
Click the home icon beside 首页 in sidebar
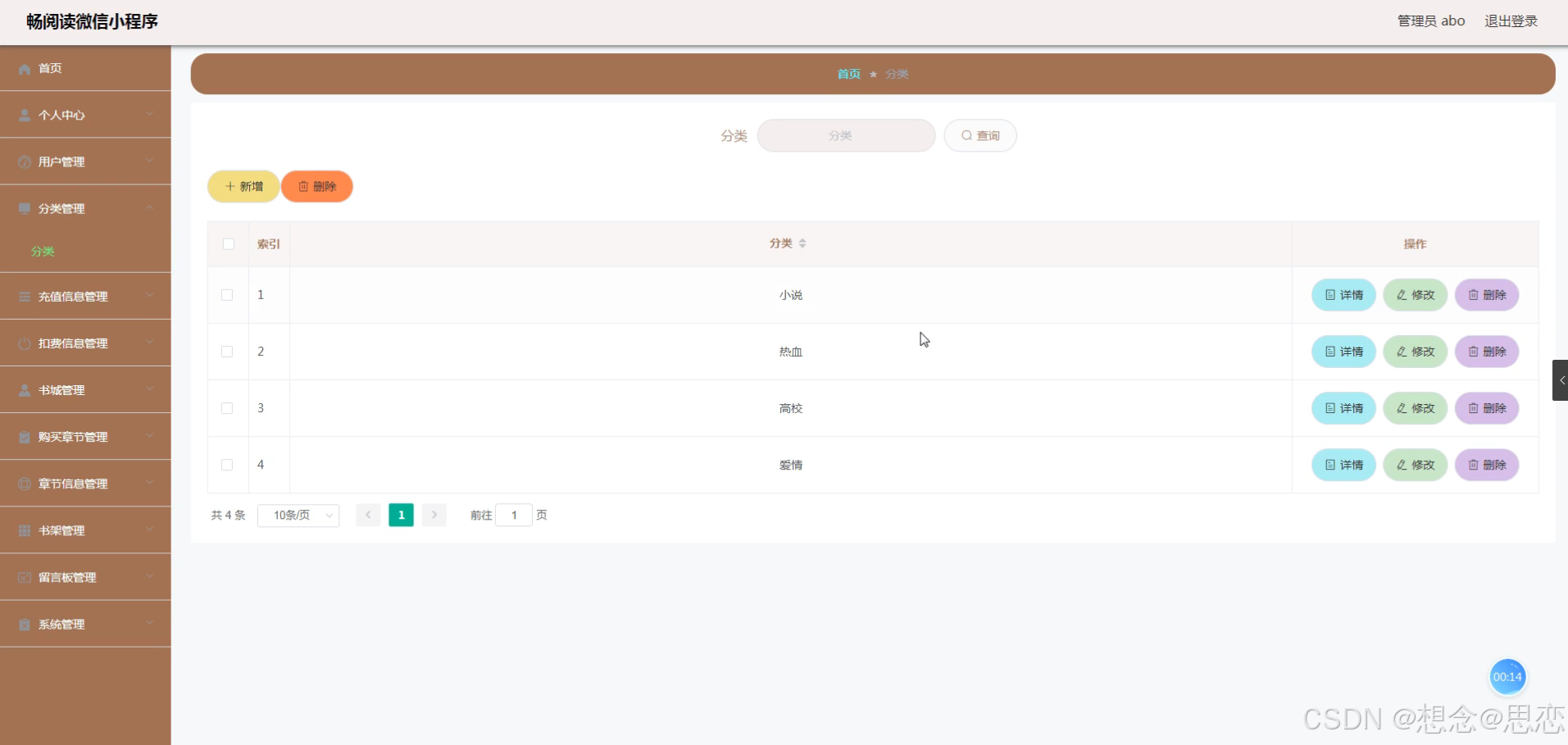point(25,69)
